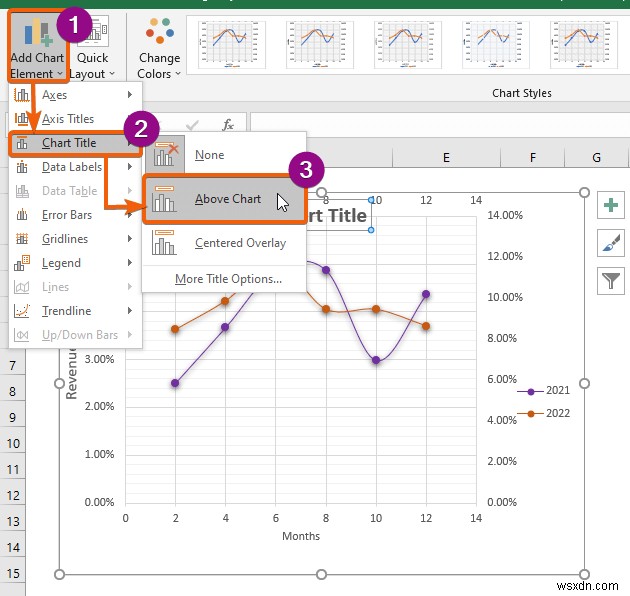Open the Data Labels submenu
The image size is (630, 596).
click(x=75, y=167)
